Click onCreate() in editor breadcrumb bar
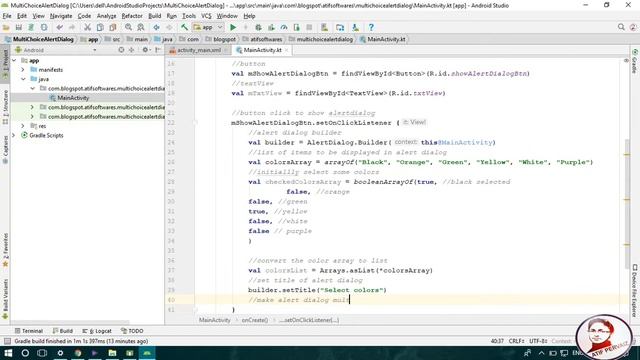The width and height of the screenshot is (640, 360). [255, 320]
